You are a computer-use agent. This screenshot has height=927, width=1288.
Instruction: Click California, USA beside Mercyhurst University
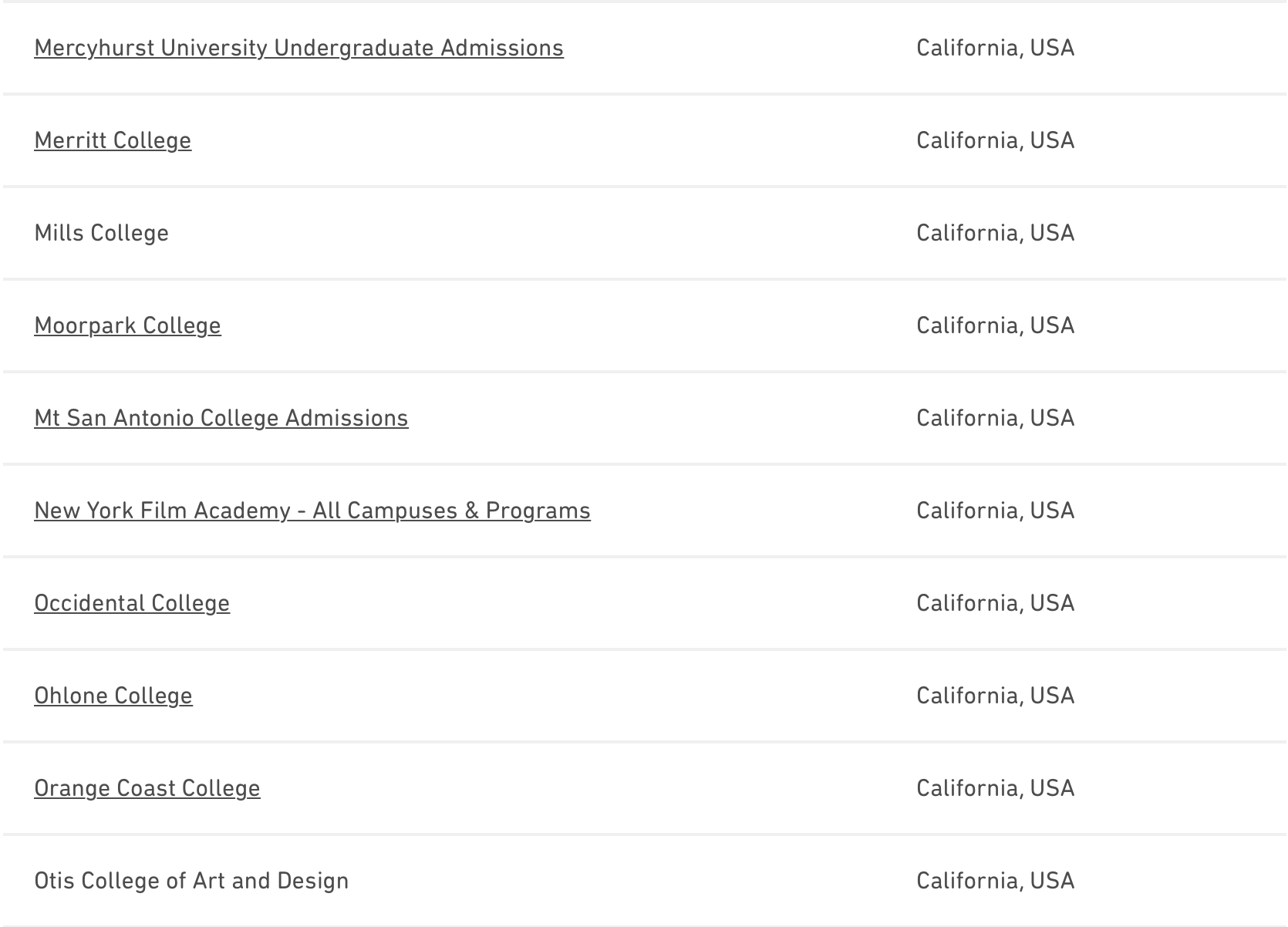995,48
